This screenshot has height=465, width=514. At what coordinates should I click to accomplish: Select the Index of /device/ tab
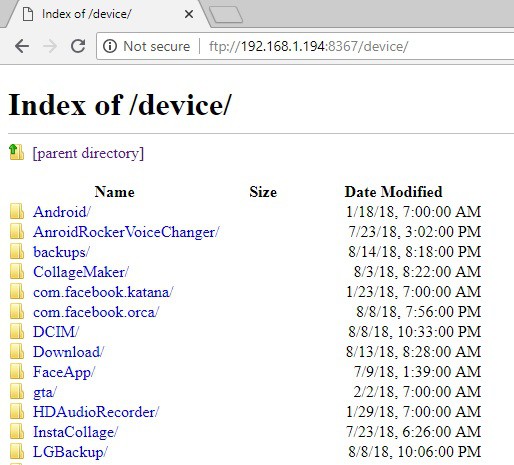click(x=107, y=14)
